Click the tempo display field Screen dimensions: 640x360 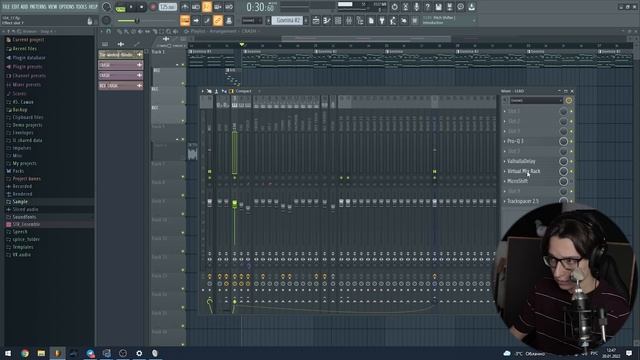click(168, 7)
